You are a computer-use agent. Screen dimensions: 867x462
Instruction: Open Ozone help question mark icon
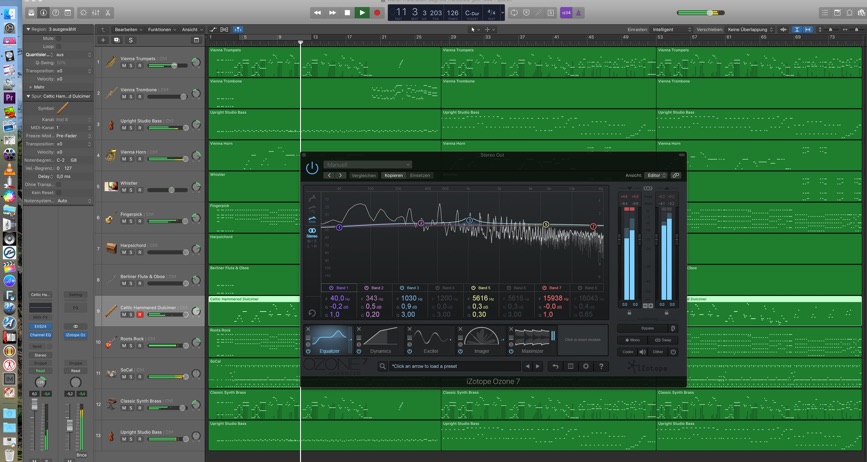[x=601, y=366]
